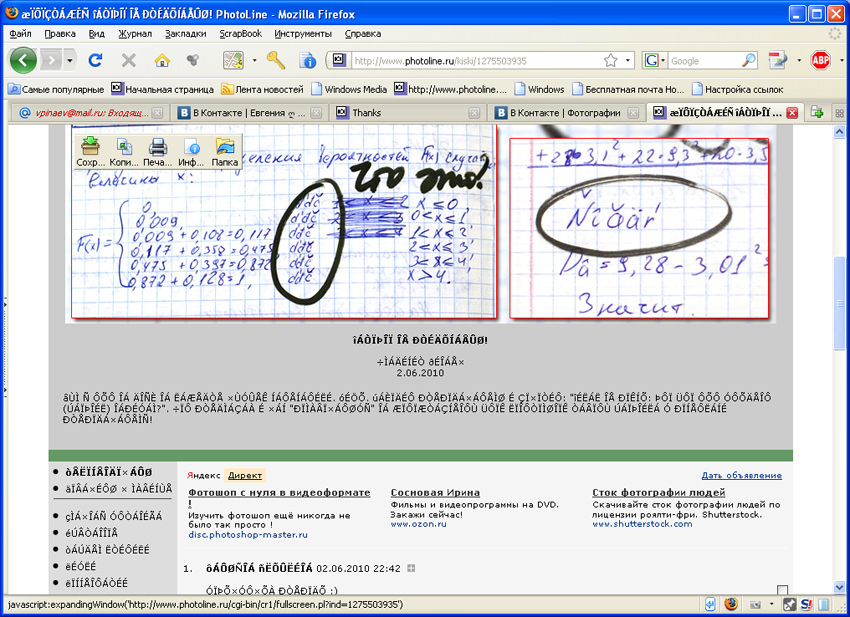Switch to the В Контакте | Фотографии tab
850x617 pixels.
(x=566, y=113)
